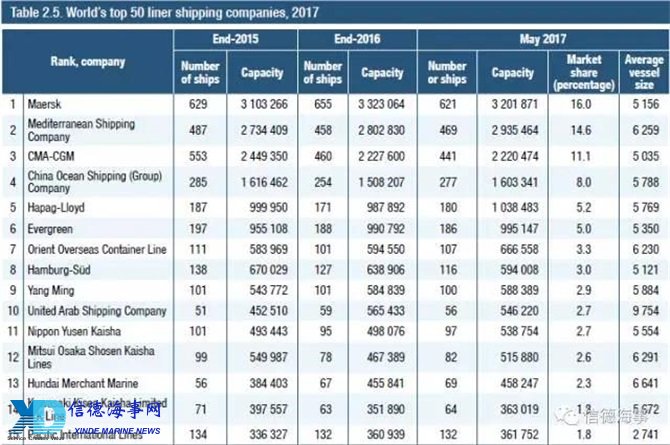Select 'Hundai Merchant Marine' cell
Viewport: 670px width, 445px height.
pos(83,383)
